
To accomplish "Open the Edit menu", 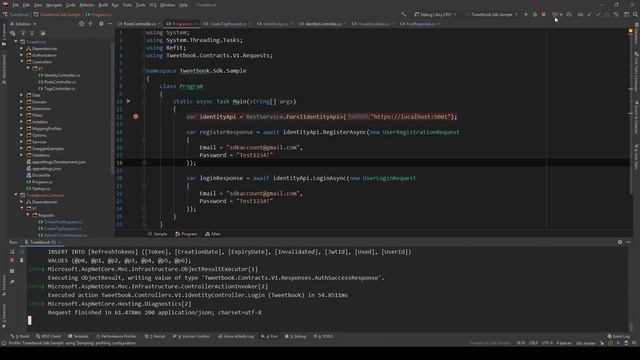I will 26,5.
